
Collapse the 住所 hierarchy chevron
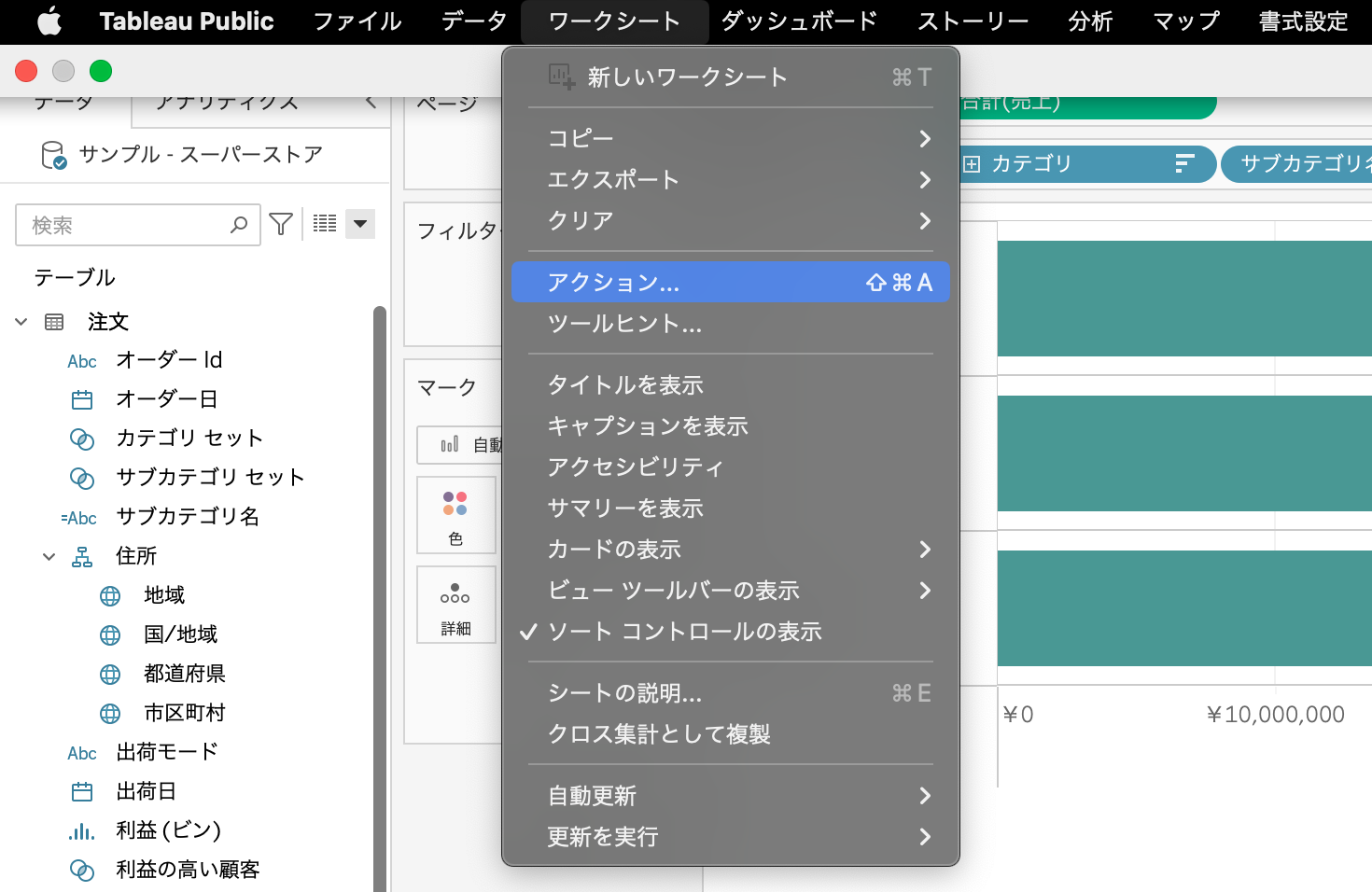click(x=49, y=557)
